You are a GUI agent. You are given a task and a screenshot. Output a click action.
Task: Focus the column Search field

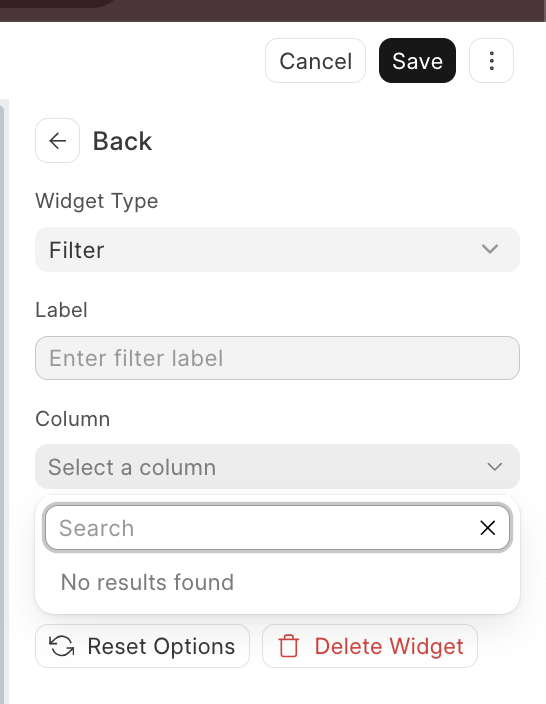277,528
